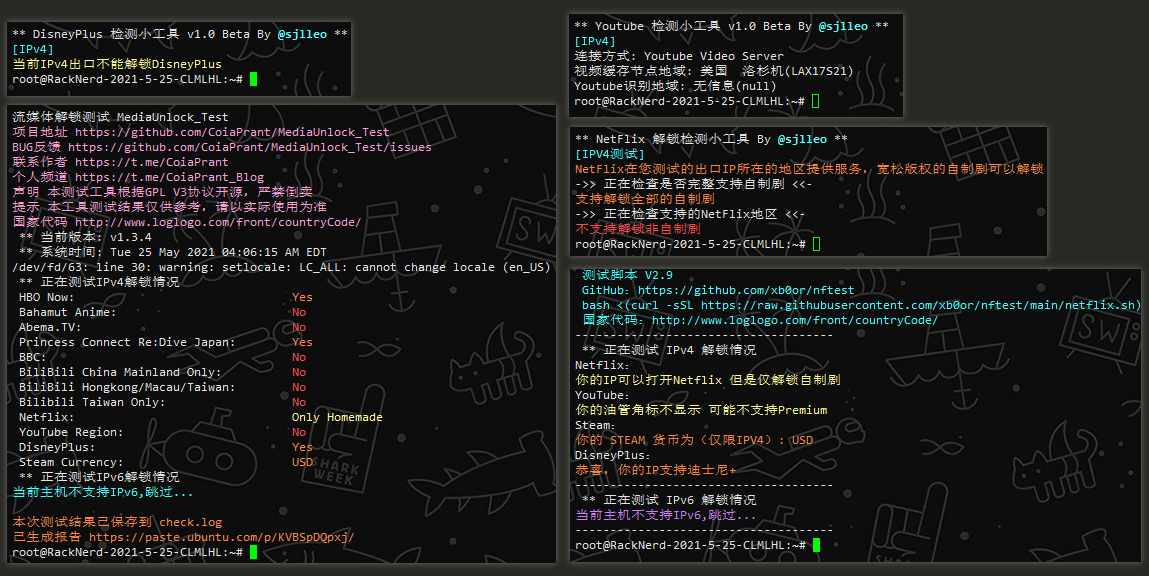Screen dimensions: 1149x576
Task: Select the Princess Connect Re:Dive Japan Yes result
Action: coord(302,342)
